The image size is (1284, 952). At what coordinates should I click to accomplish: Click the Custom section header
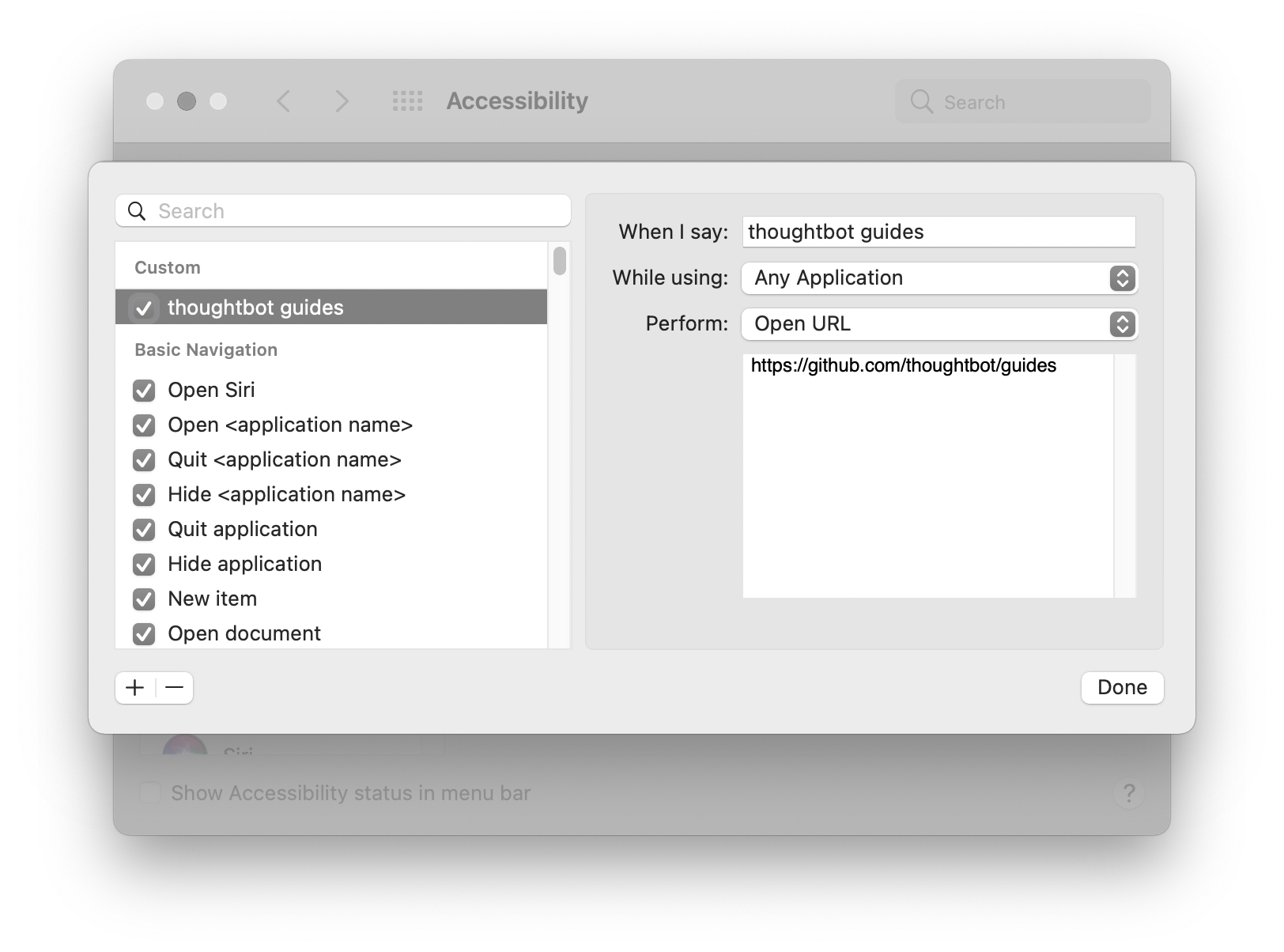tap(168, 267)
